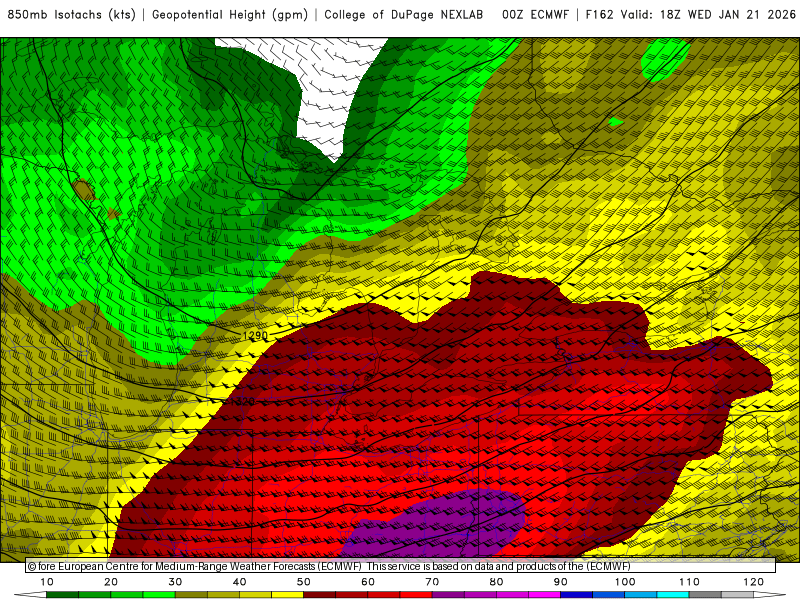The image size is (800, 600).
Task: Click the 'College of DuPage NEXLAB' text
Action: pyautogui.click(x=403, y=15)
